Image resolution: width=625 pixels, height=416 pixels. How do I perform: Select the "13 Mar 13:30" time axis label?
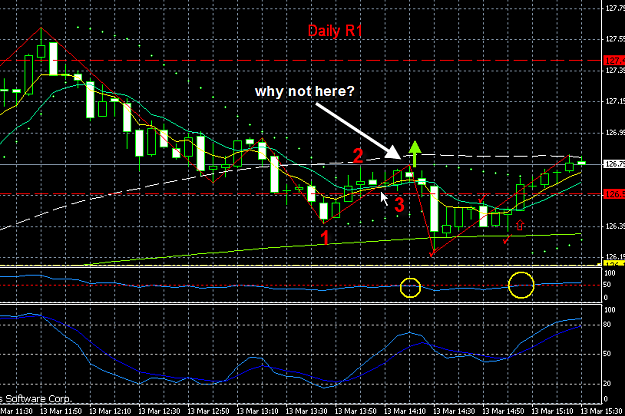click(307, 411)
